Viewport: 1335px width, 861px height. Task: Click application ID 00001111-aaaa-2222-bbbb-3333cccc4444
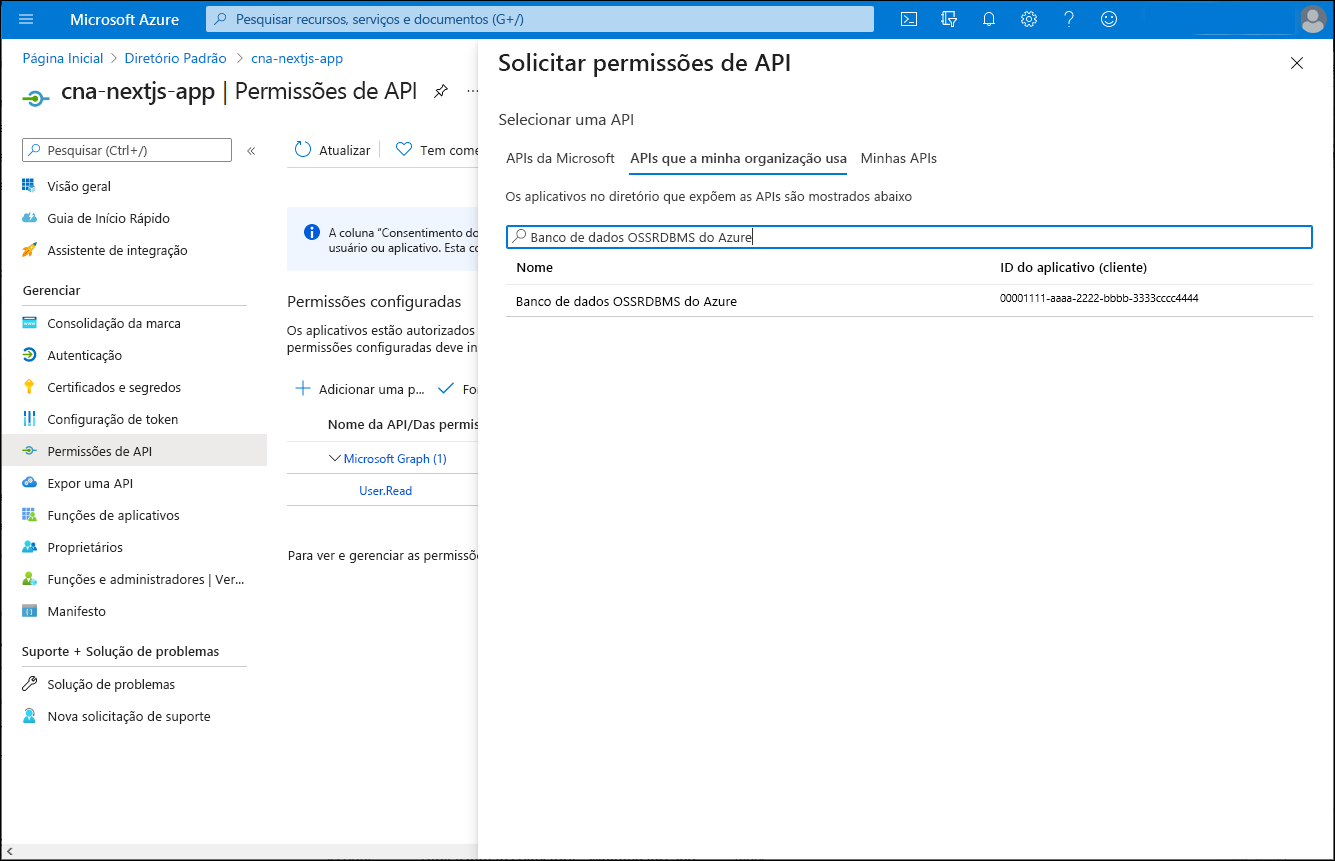(1099, 299)
